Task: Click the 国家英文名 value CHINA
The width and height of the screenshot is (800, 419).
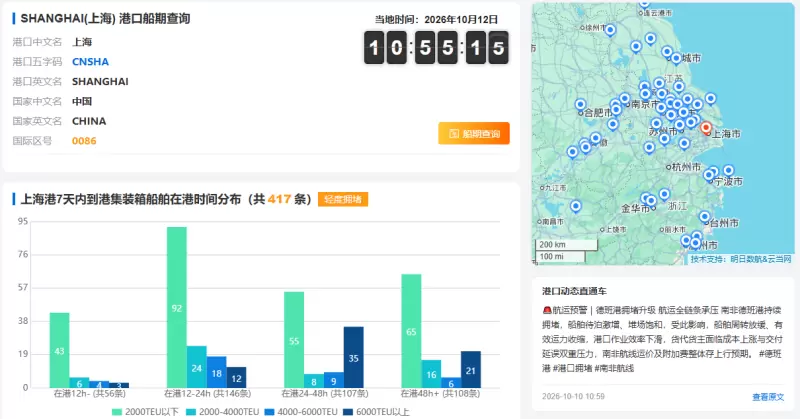Action: (89, 121)
